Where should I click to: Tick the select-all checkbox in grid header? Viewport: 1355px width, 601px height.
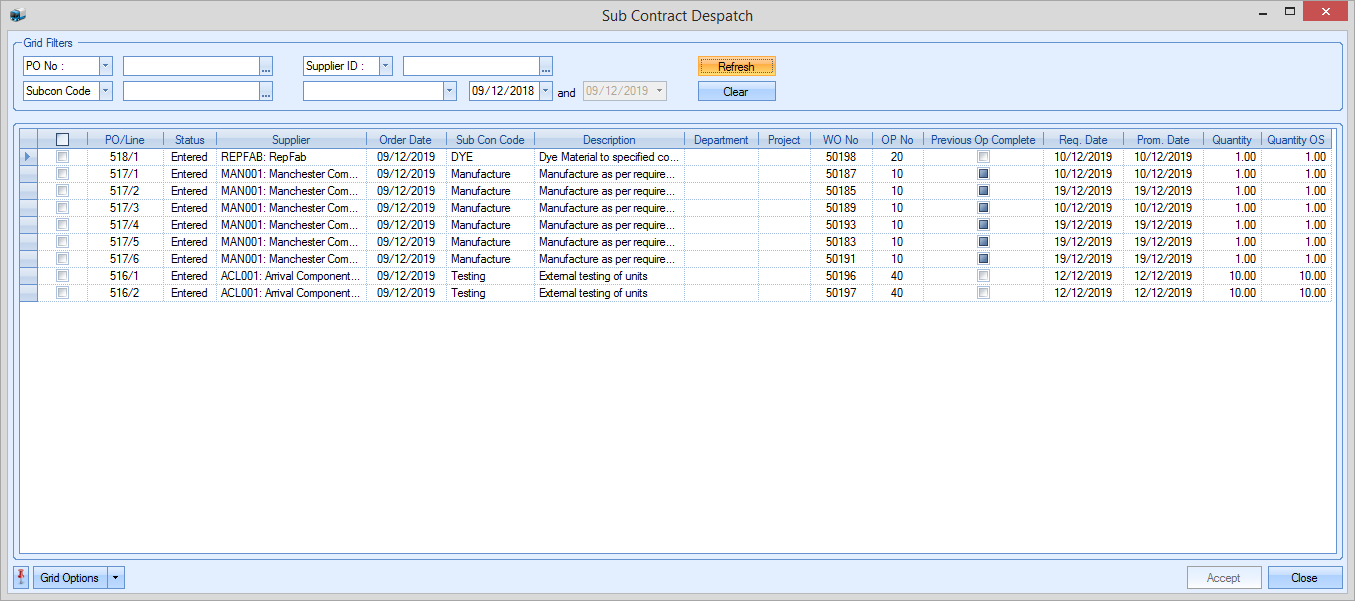pyautogui.click(x=63, y=140)
